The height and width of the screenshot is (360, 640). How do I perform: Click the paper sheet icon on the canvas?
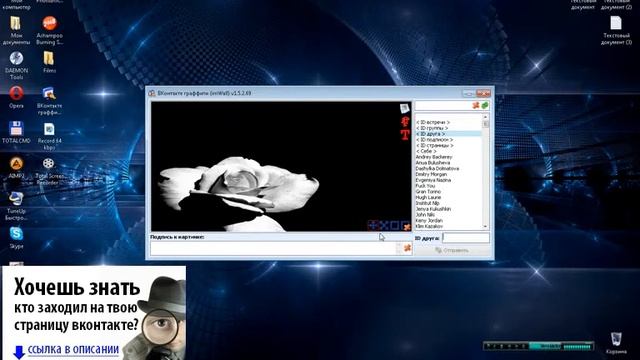tap(404, 108)
